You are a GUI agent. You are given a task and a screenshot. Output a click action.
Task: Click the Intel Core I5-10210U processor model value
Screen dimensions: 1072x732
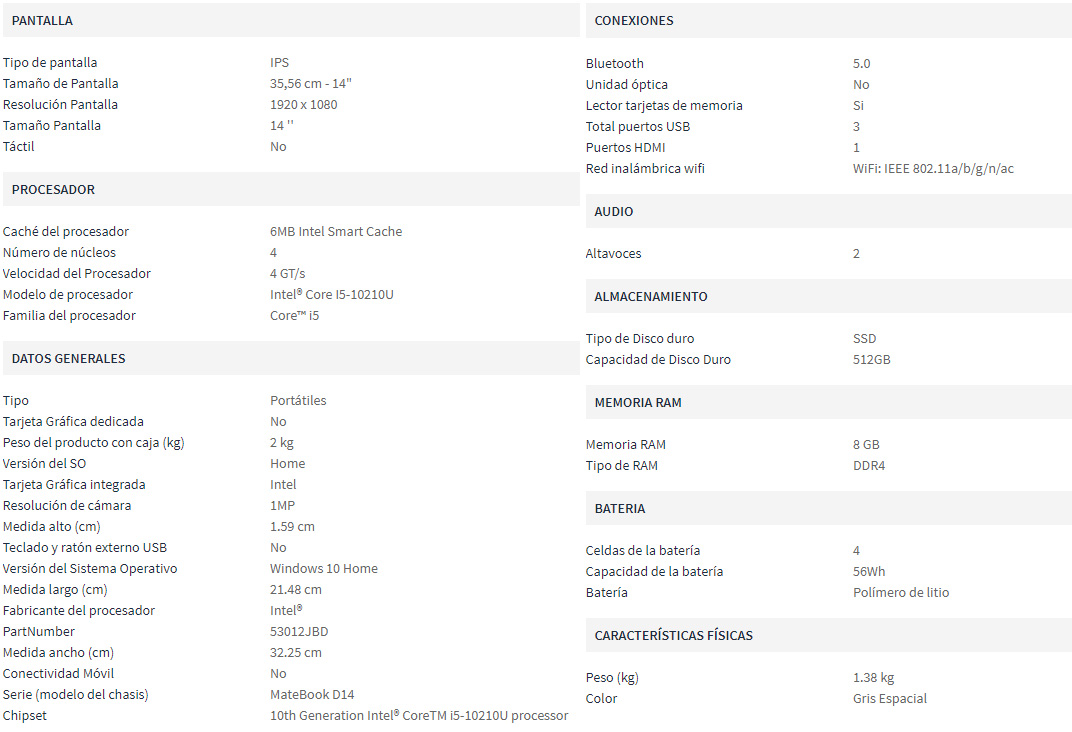[332, 295]
